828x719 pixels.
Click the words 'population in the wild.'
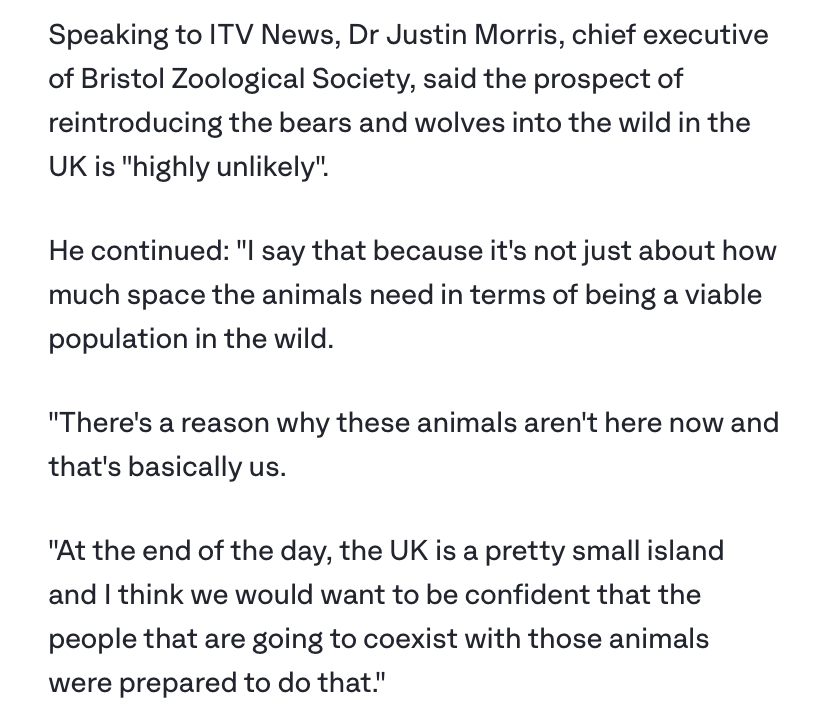click(x=191, y=338)
